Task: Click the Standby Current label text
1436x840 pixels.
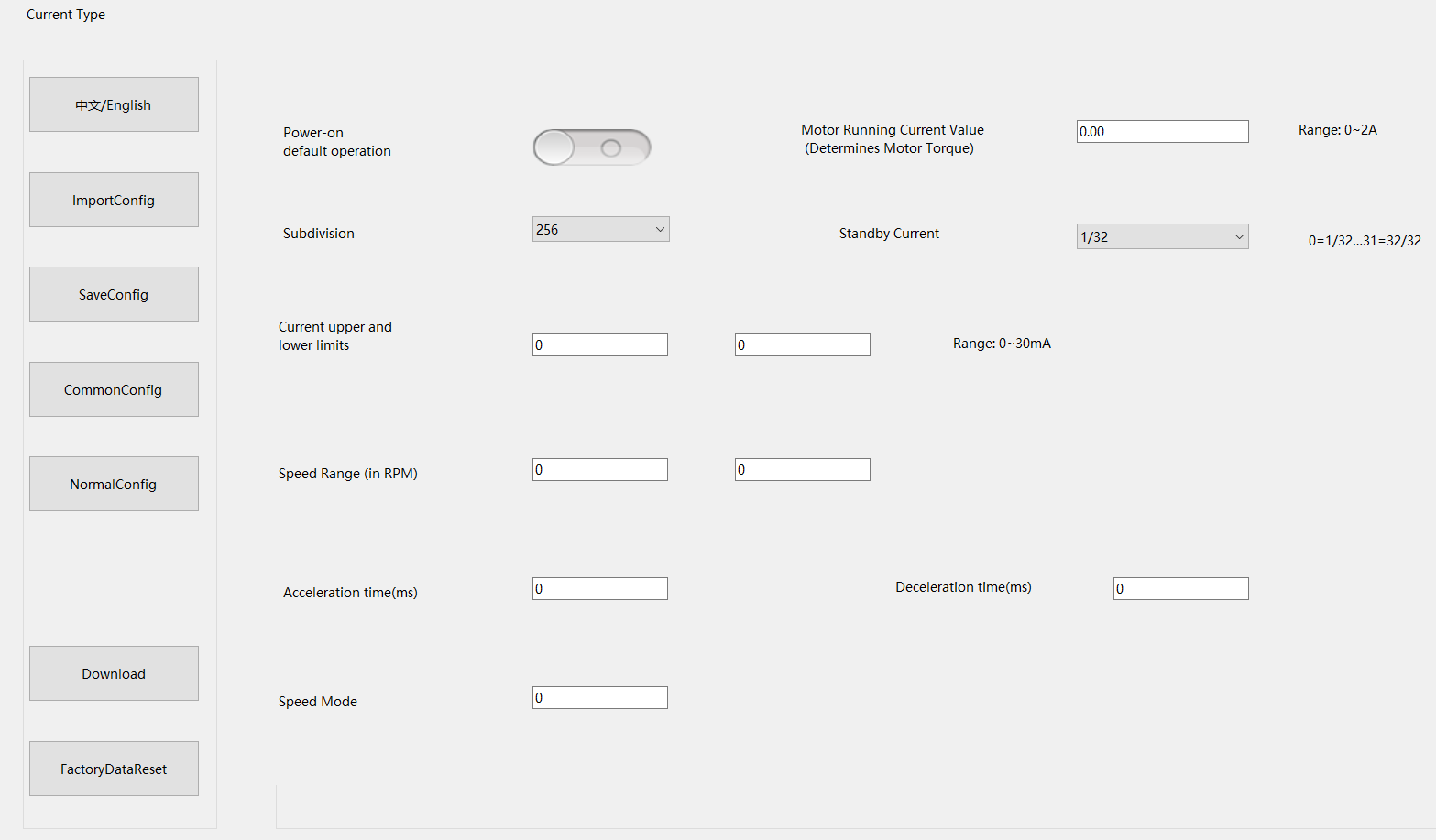Action: (x=889, y=234)
